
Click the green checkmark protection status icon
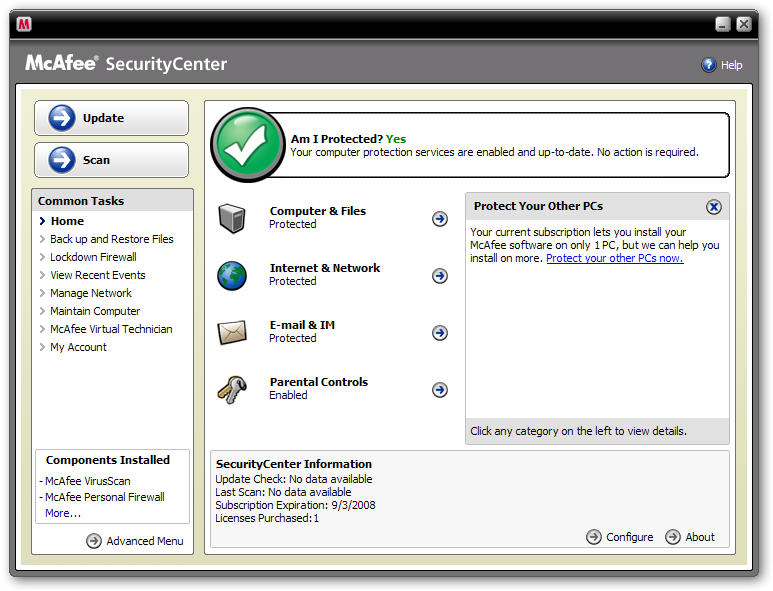click(246, 146)
